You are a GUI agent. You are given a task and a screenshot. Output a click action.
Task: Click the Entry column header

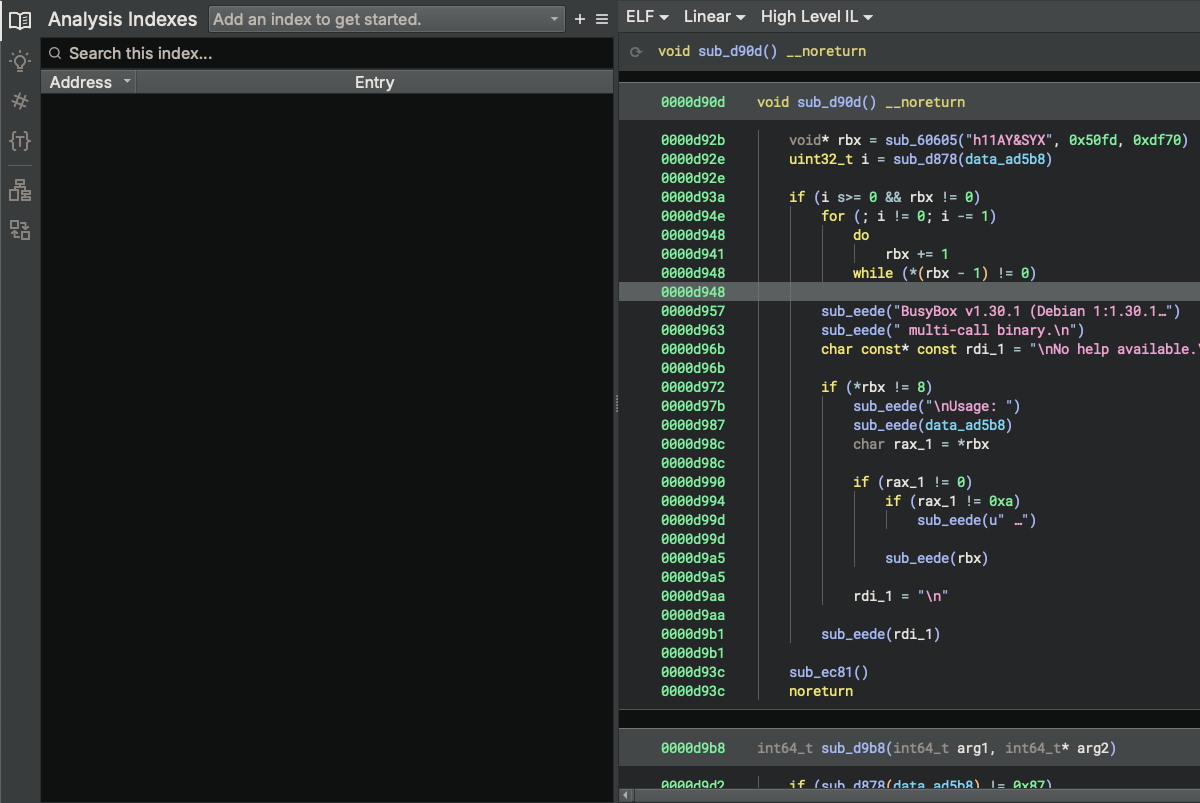[x=374, y=82]
